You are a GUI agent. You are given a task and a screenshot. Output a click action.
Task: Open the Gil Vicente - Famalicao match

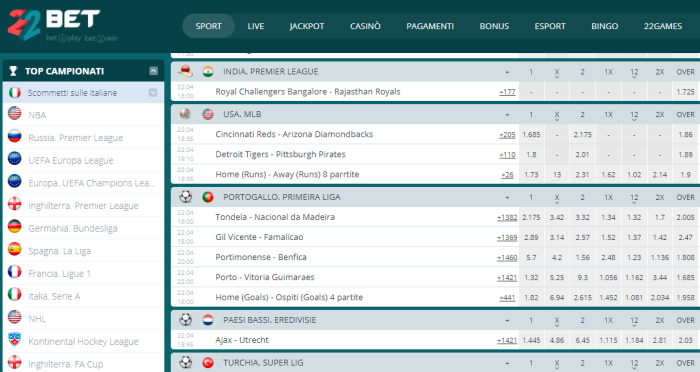pyautogui.click(x=259, y=237)
